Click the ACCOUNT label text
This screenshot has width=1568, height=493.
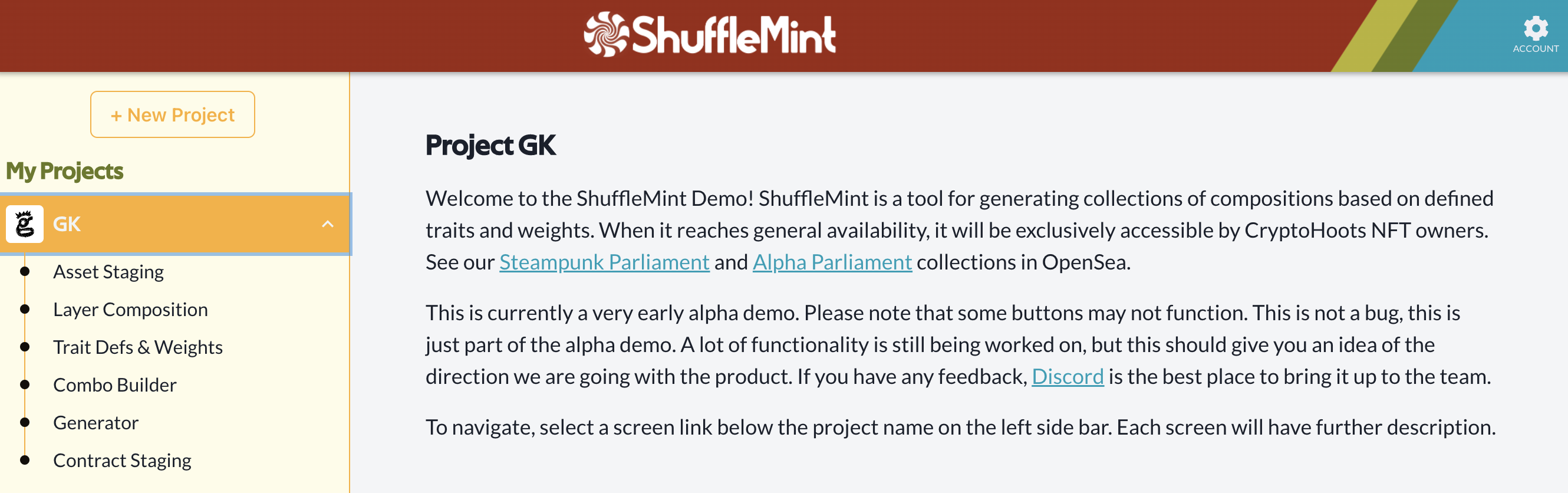tap(1535, 49)
